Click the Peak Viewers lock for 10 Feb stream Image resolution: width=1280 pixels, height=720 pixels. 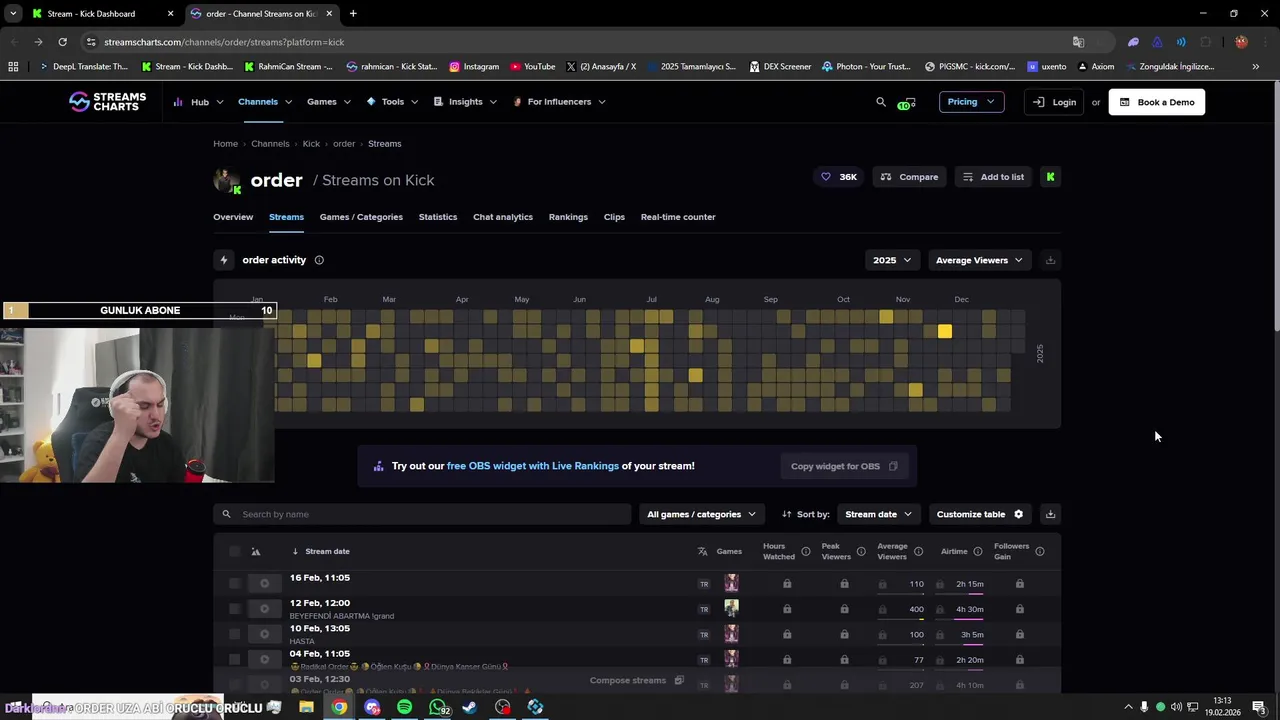click(844, 634)
